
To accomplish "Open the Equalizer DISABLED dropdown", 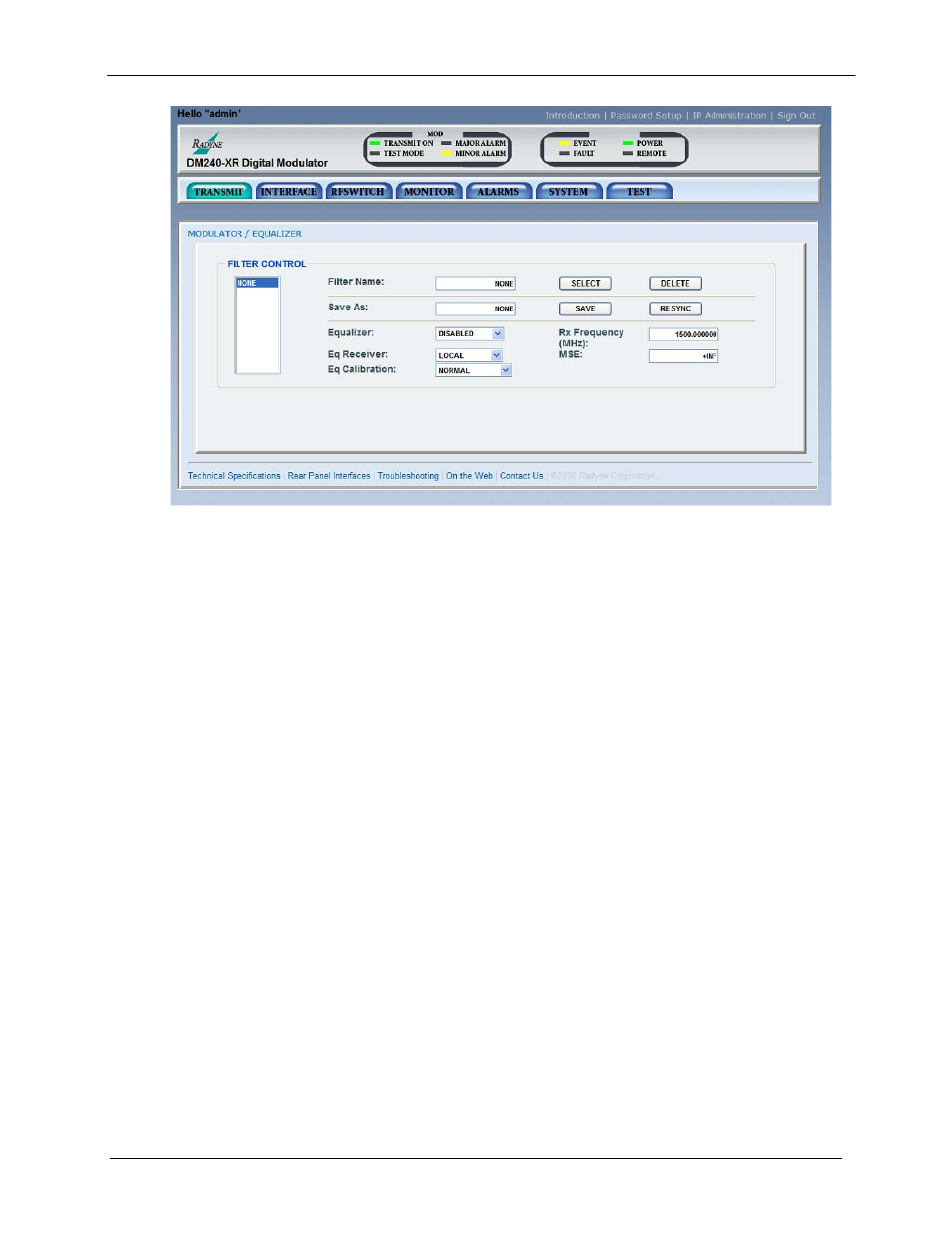I will [x=470, y=334].
